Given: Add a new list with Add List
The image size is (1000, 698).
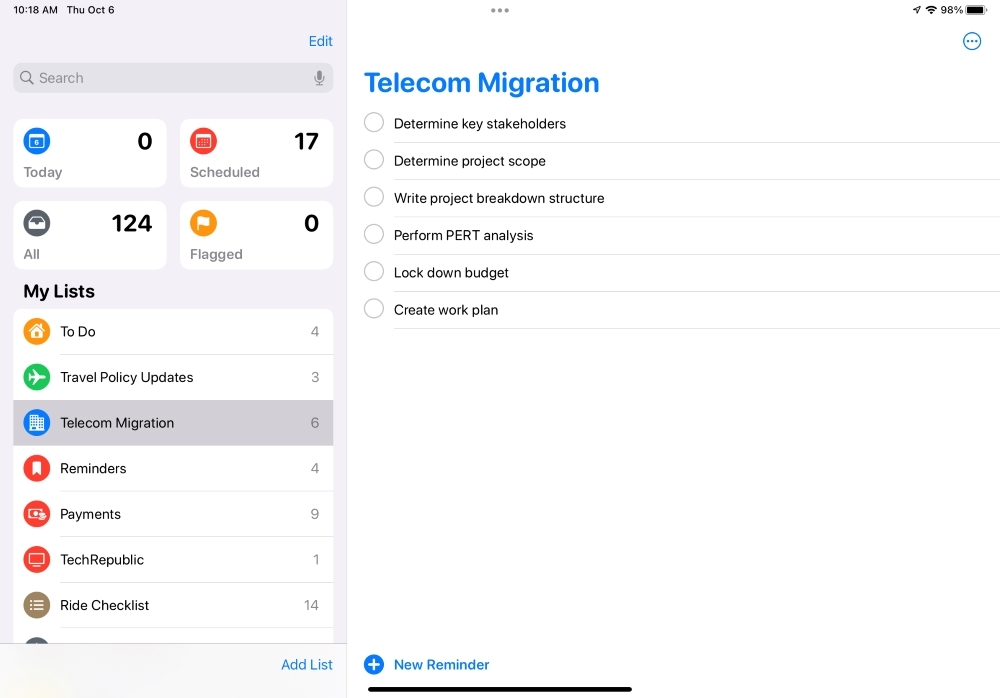Looking at the screenshot, I should pyautogui.click(x=307, y=664).
